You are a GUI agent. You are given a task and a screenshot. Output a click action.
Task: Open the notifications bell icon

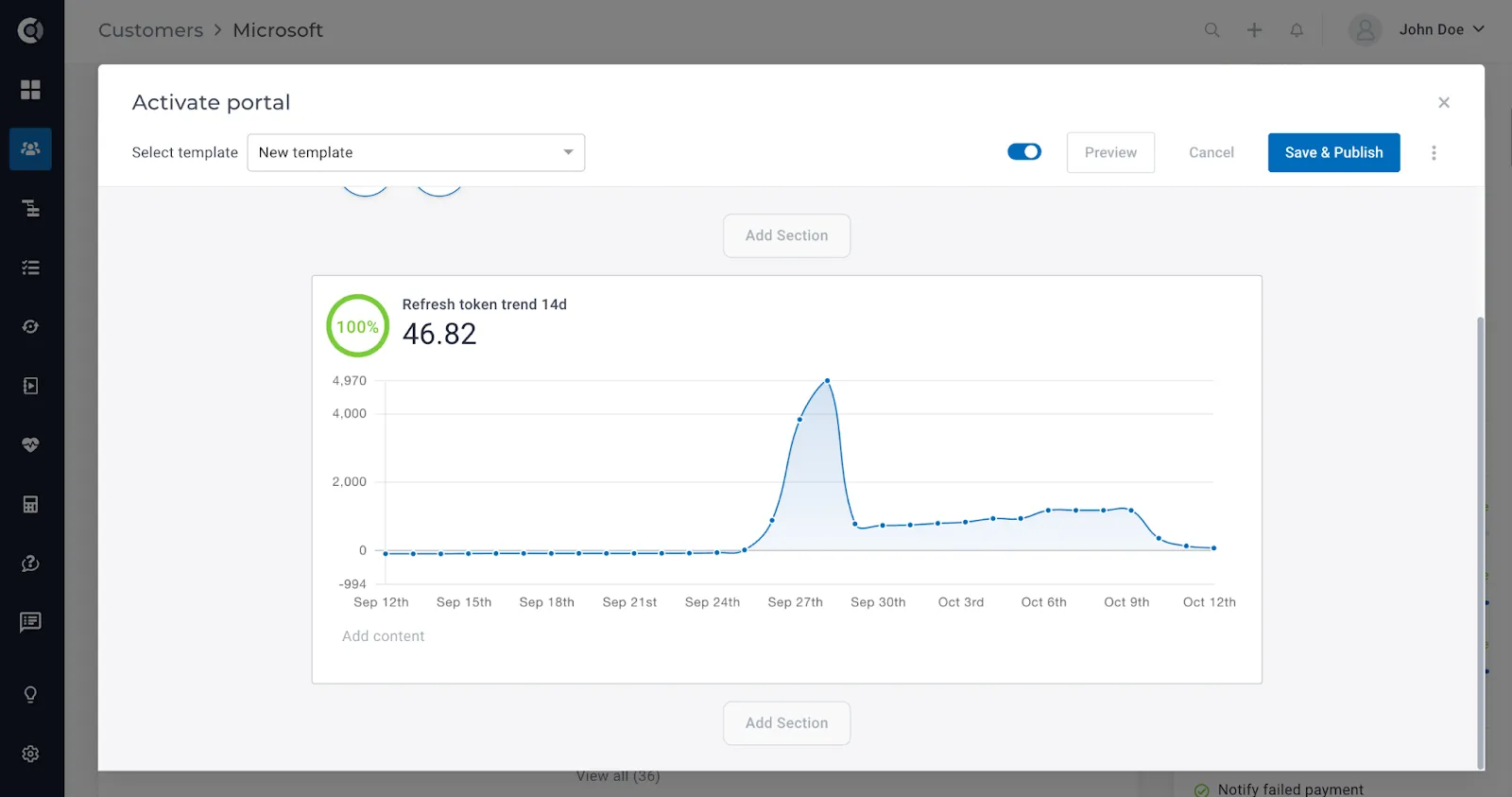point(1297,30)
